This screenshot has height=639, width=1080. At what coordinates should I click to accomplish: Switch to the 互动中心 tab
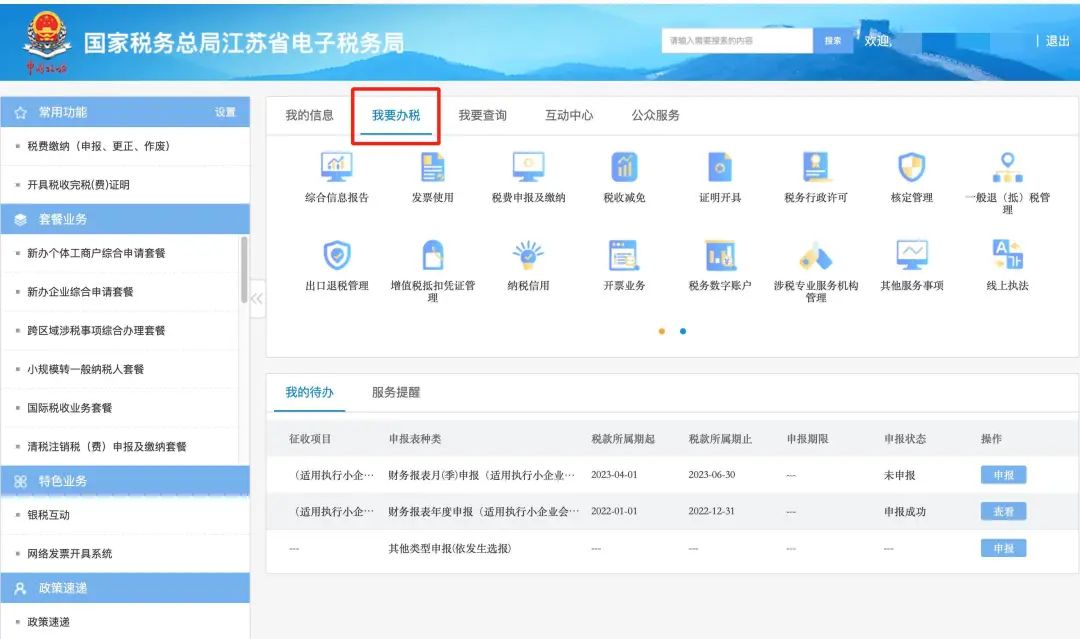pyautogui.click(x=569, y=116)
